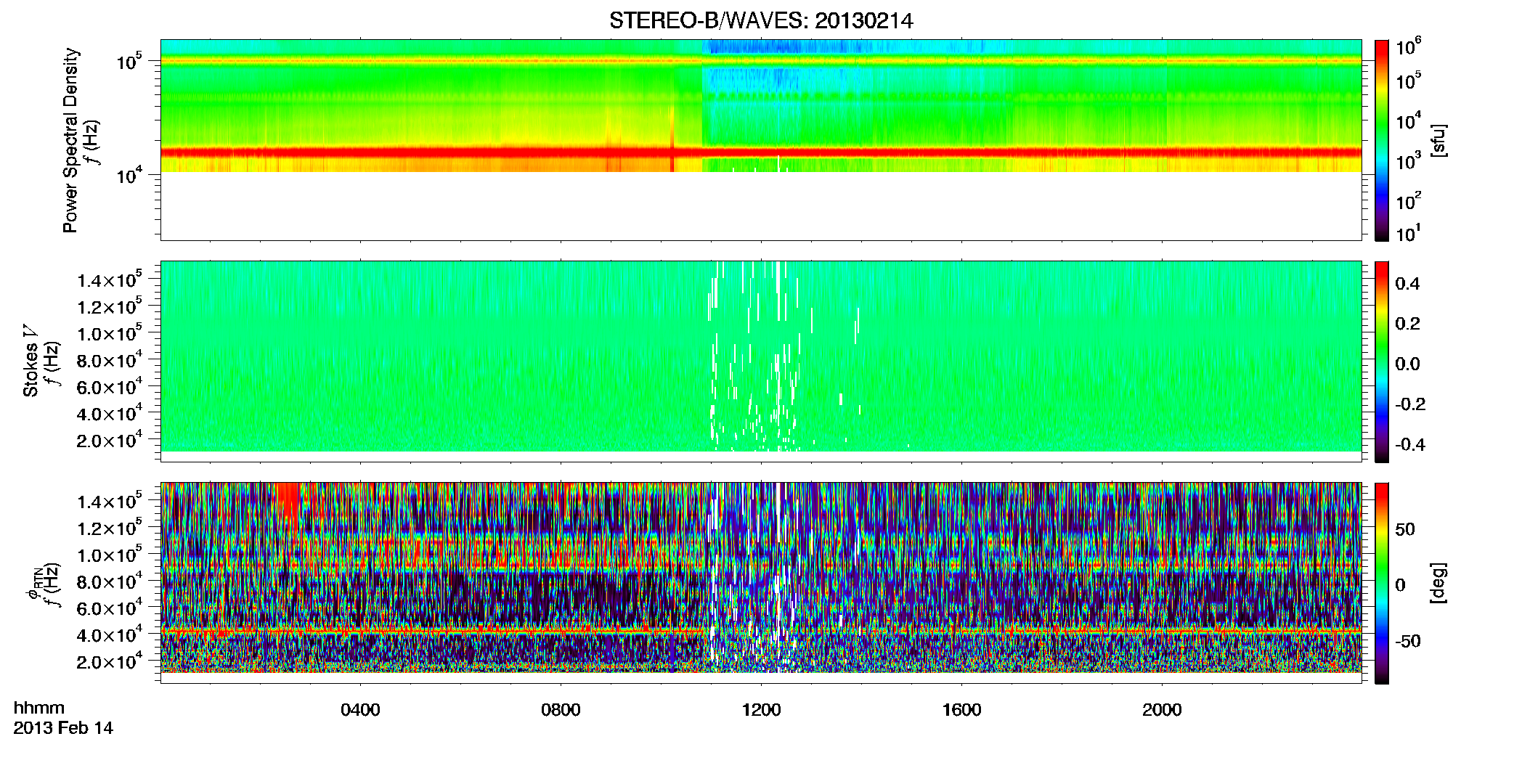The height and width of the screenshot is (784, 1522).
Task: Click inside the Stokes V spectrogram panel
Action: click(x=761, y=361)
